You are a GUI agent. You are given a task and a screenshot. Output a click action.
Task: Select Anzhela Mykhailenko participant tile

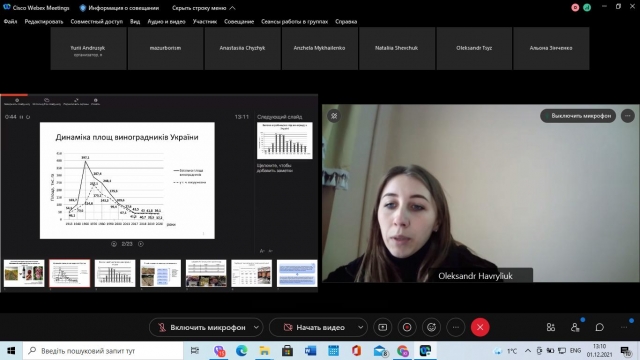pos(320,49)
